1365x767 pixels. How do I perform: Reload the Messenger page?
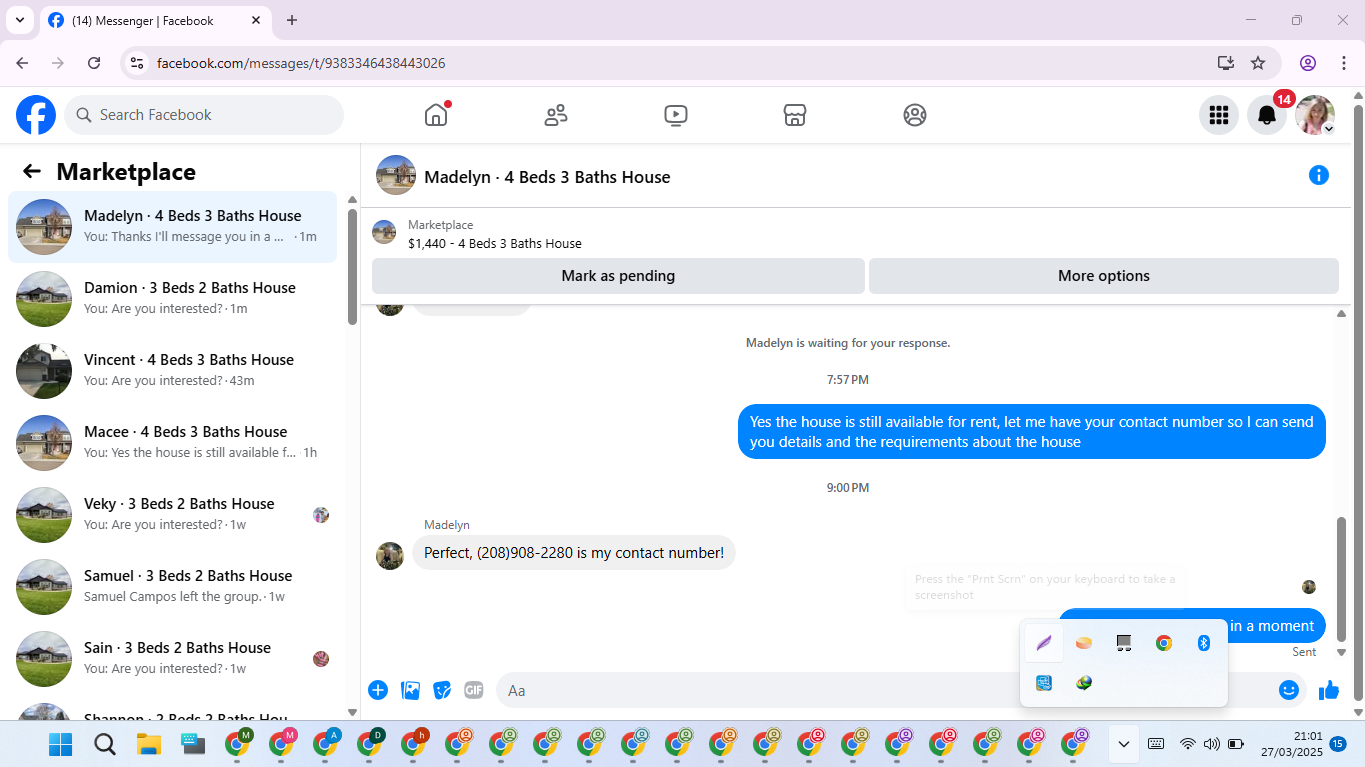94,63
